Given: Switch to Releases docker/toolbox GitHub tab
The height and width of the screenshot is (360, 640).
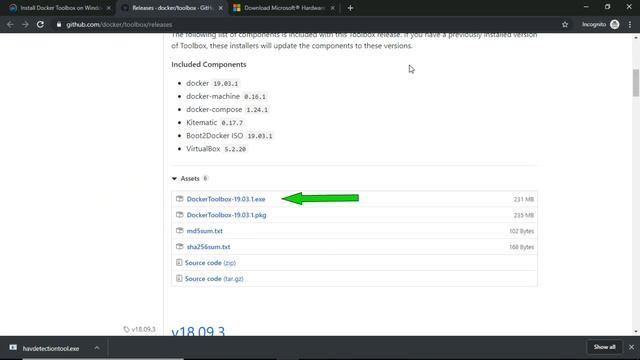Looking at the screenshot, I should click(171, 8).
